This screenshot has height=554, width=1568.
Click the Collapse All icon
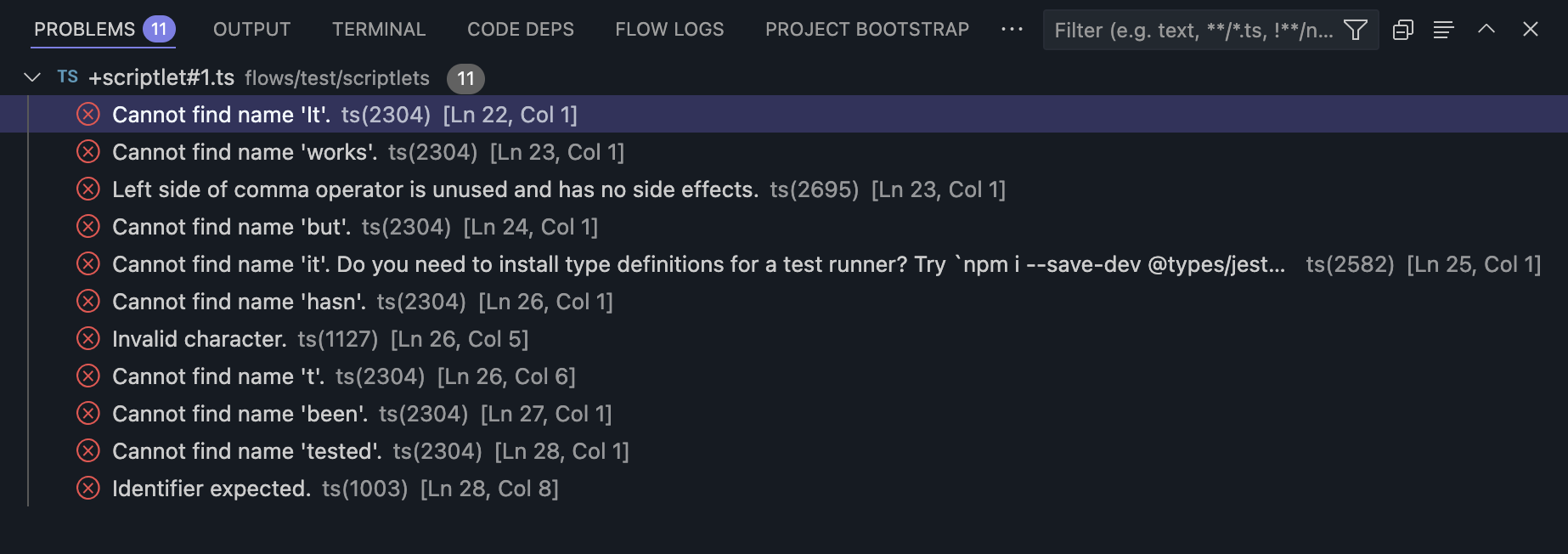tap(1403, 30)
